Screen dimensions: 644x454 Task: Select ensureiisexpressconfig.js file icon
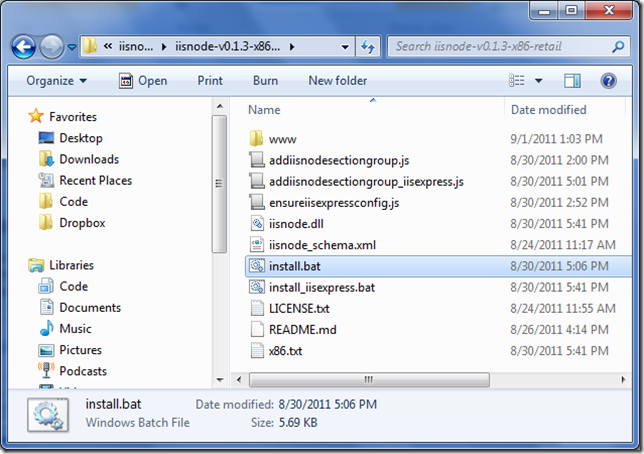click(257, 203)
